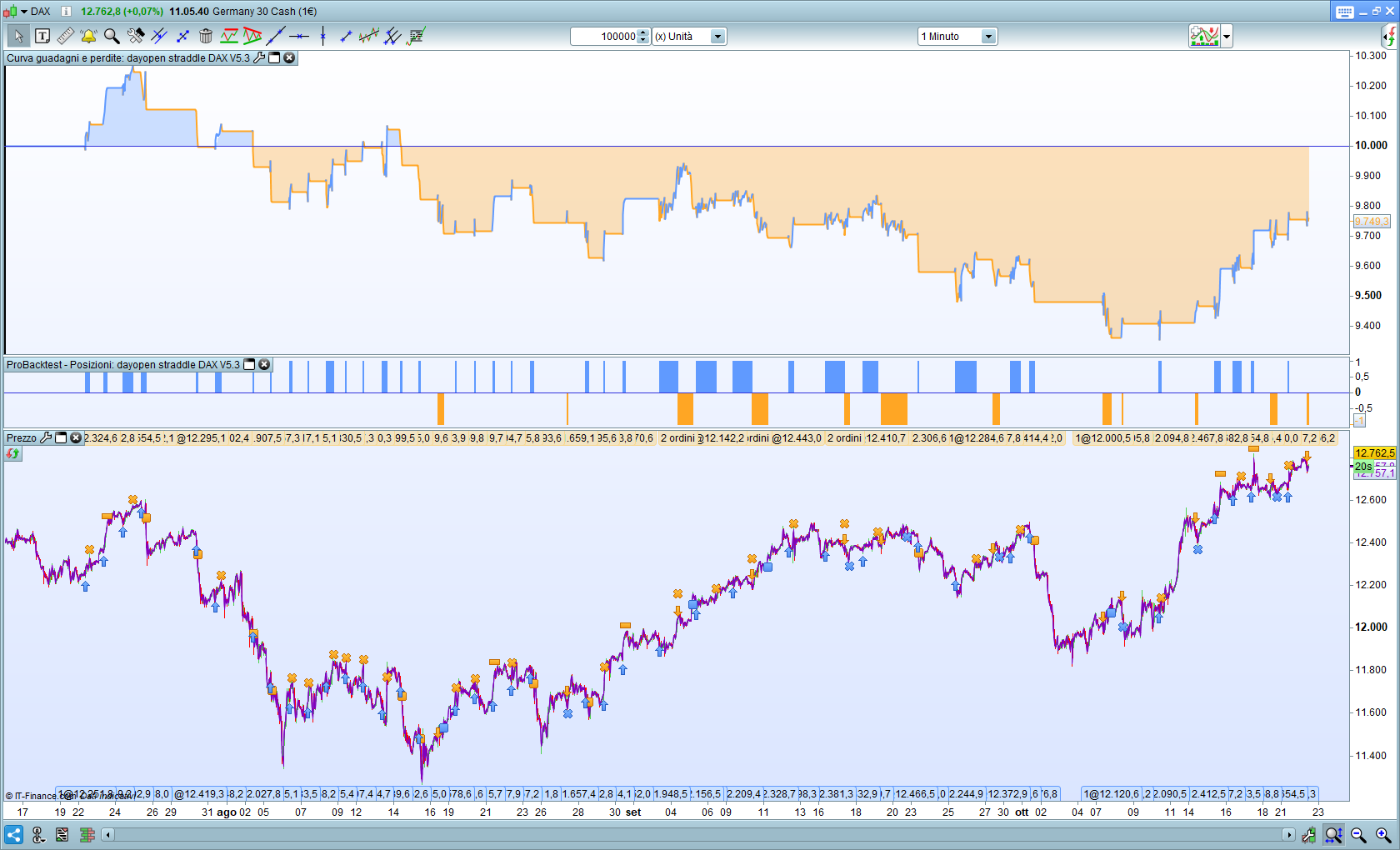Close the Prezzo panel
Screen dimensions: 1400x850
coord(76,437)
